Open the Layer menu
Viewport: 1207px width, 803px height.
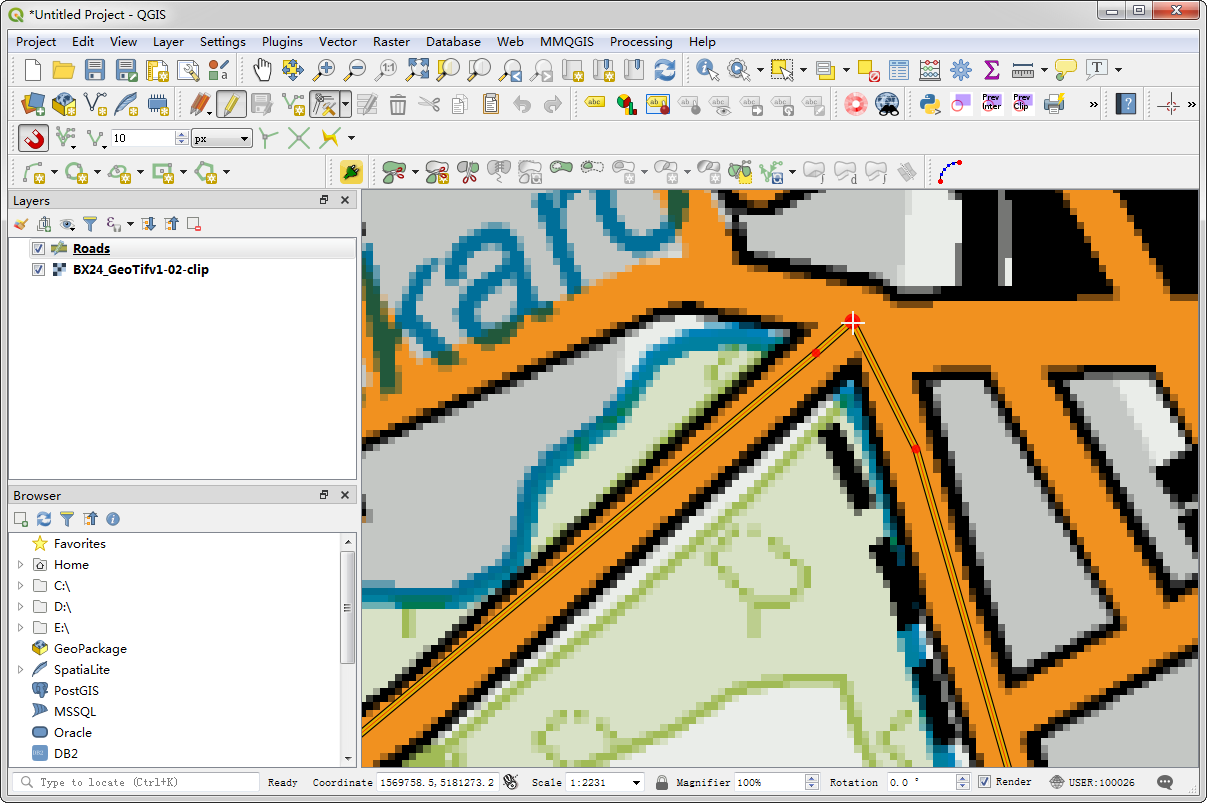(x=168, y=42)
